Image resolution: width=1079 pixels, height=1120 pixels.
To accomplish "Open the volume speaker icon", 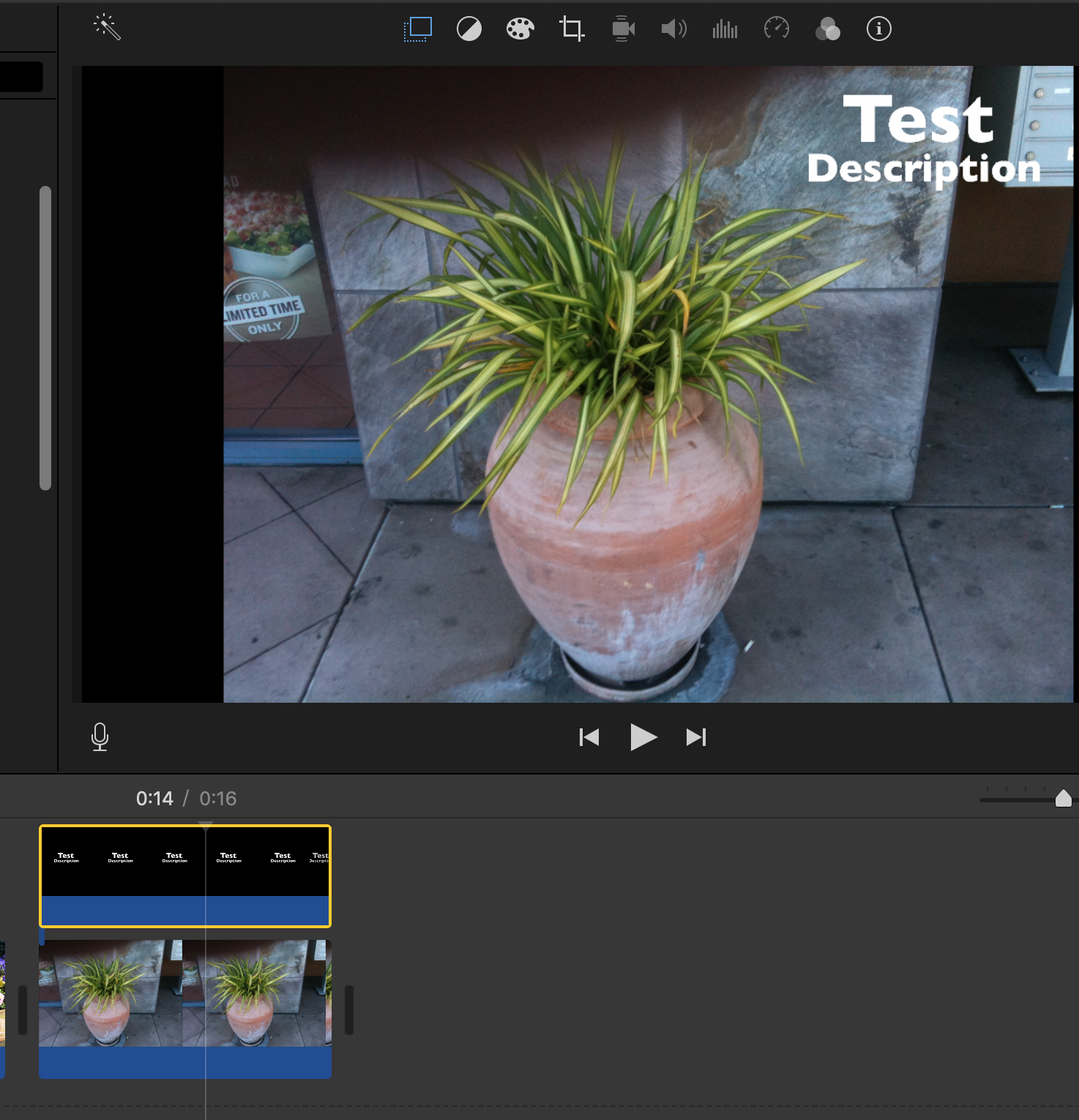I will pyautogui.click(x=674, y=29).
